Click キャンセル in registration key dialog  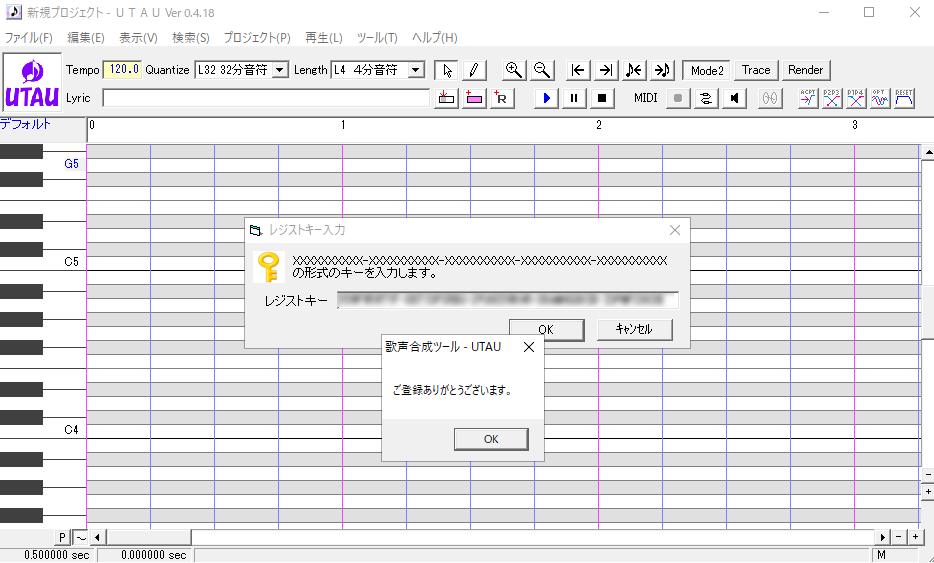click(634, 329)
